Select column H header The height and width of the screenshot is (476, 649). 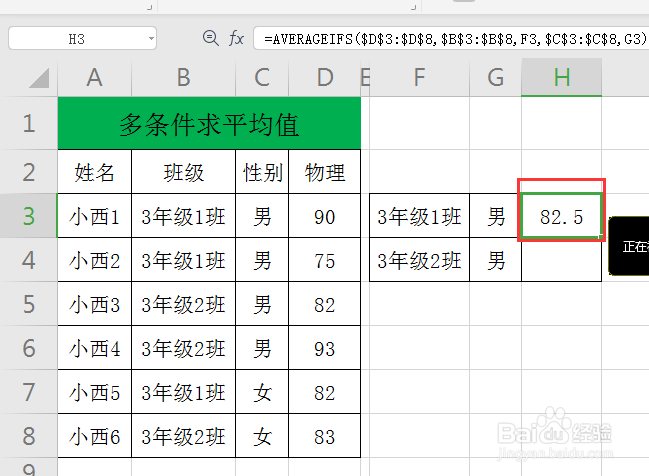coord(561,77)
